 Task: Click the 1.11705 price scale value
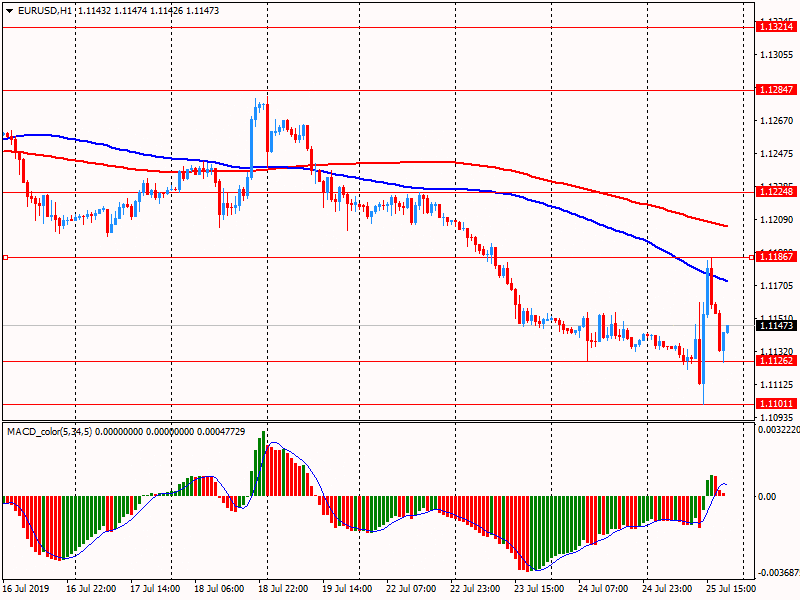[777, 285]
